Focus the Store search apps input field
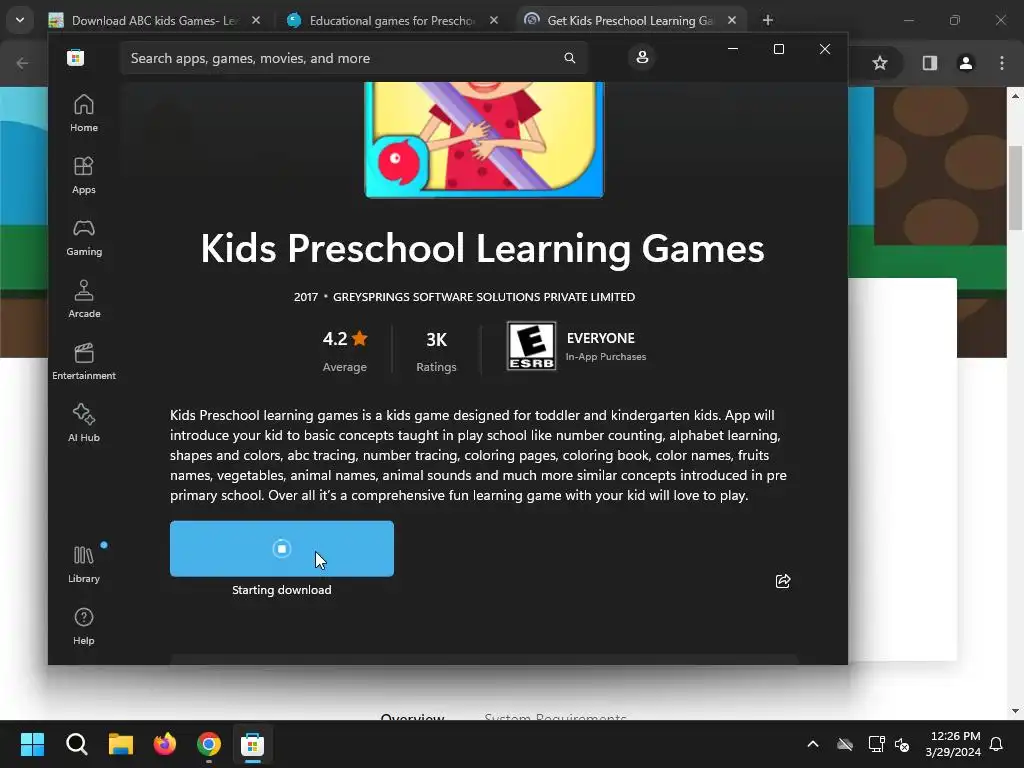The image size is (1024, 768). 353,58
